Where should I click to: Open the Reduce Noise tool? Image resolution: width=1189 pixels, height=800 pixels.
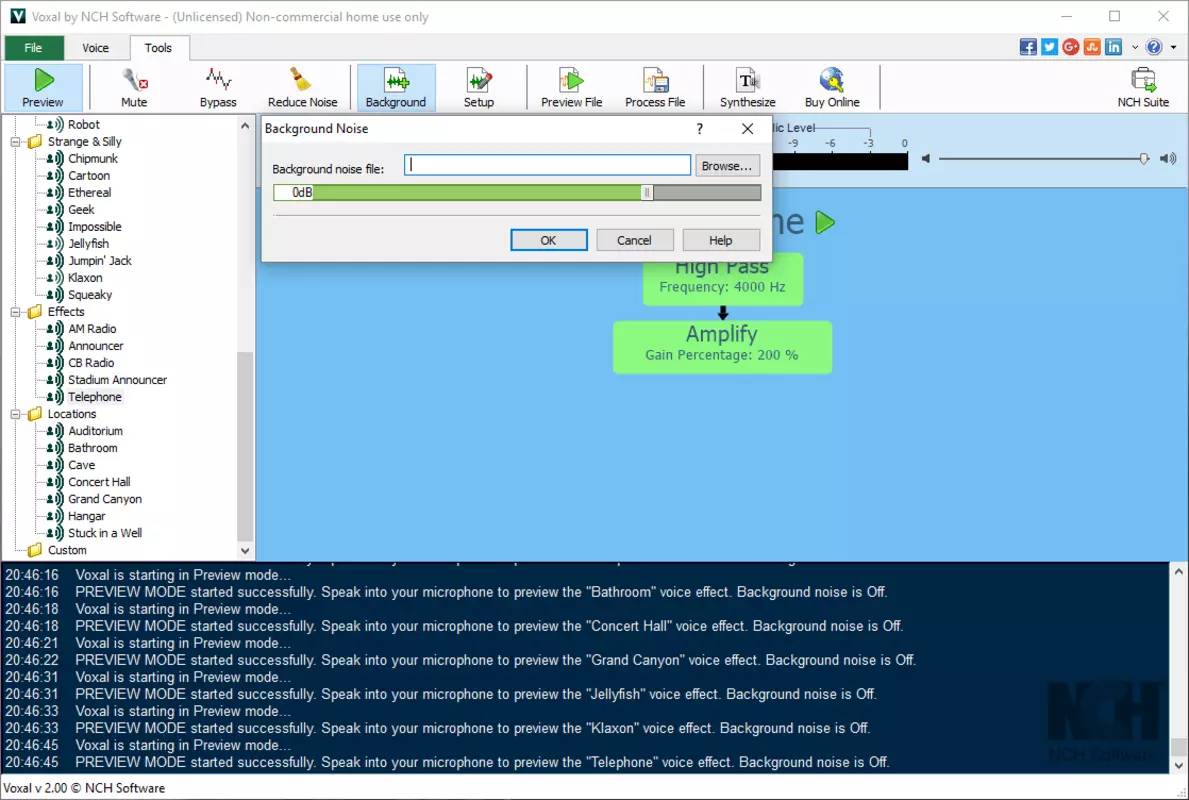click(302, 87)
